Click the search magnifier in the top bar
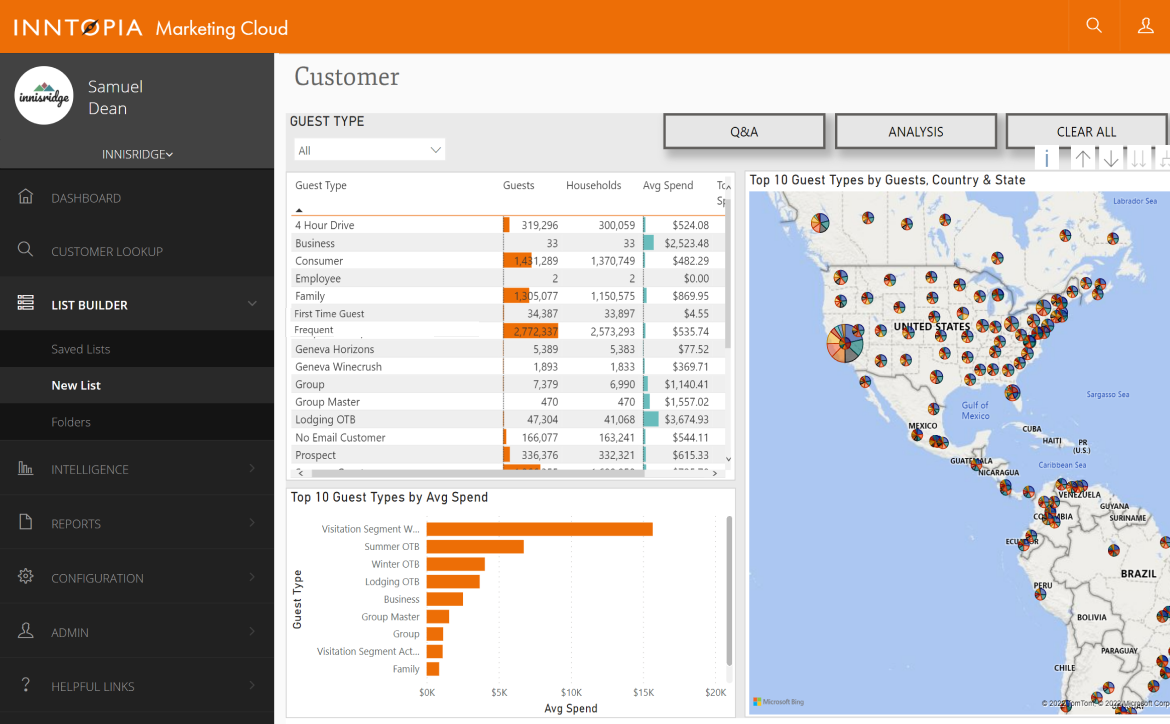The image size is (1170, 724). [1094, 26]
